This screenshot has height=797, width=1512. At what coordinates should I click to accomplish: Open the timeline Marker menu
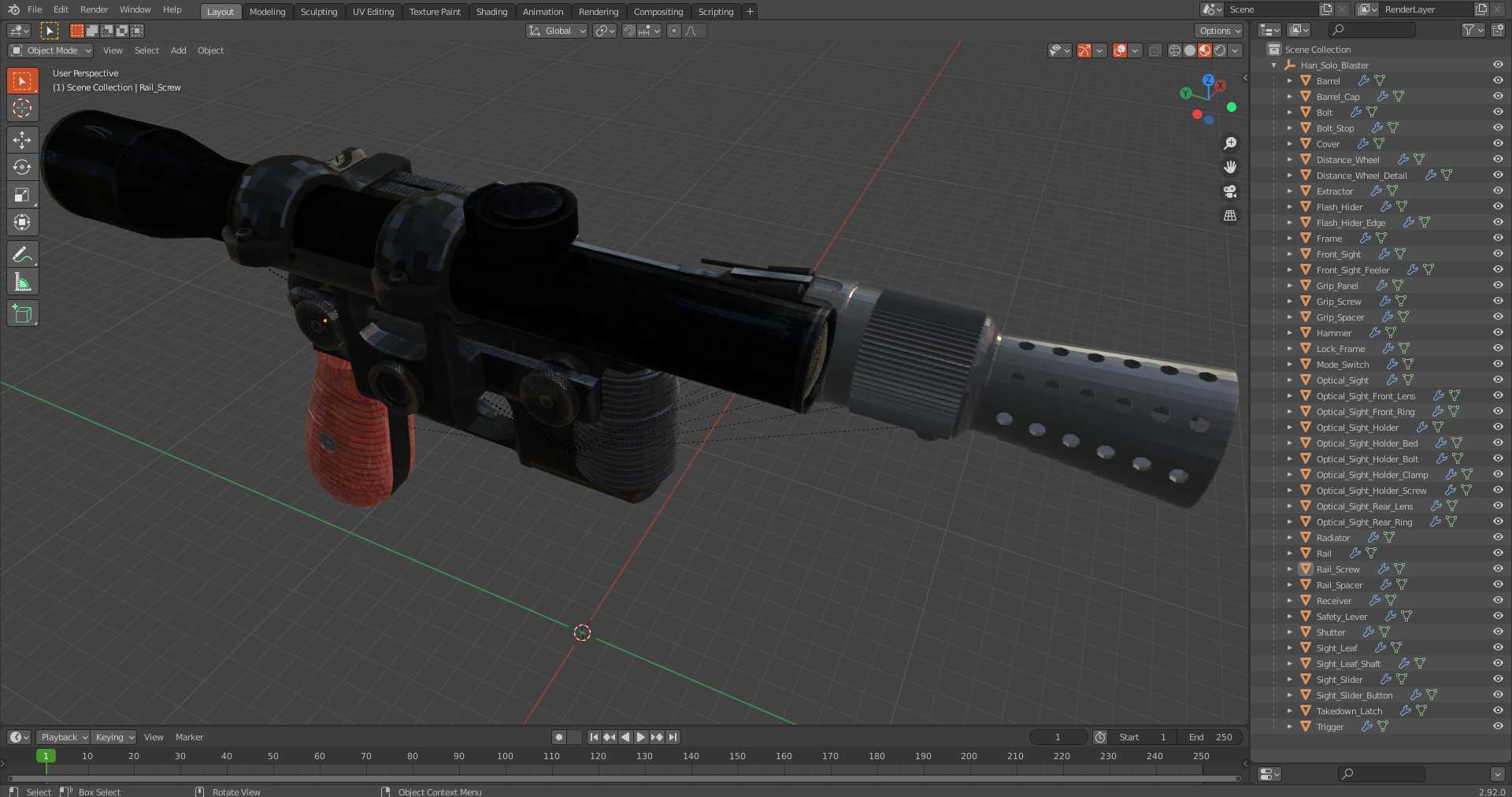pos(189,737)
